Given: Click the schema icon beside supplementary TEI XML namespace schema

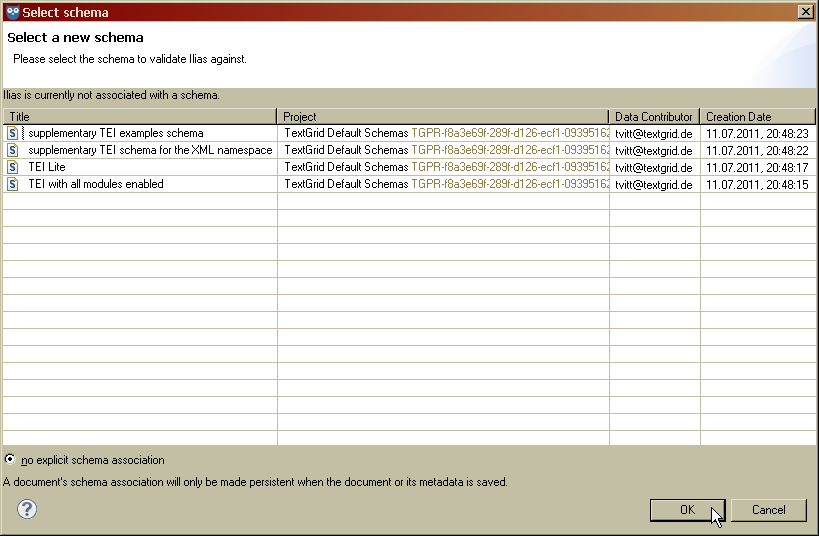Looking at the screenshot, I should (x=13, y=150).
